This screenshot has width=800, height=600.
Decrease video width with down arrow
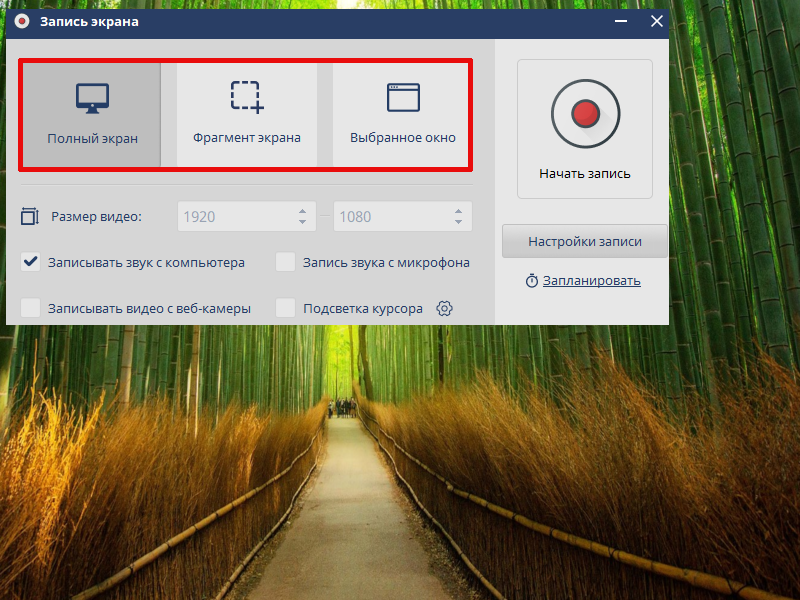[x=302, y=222]
